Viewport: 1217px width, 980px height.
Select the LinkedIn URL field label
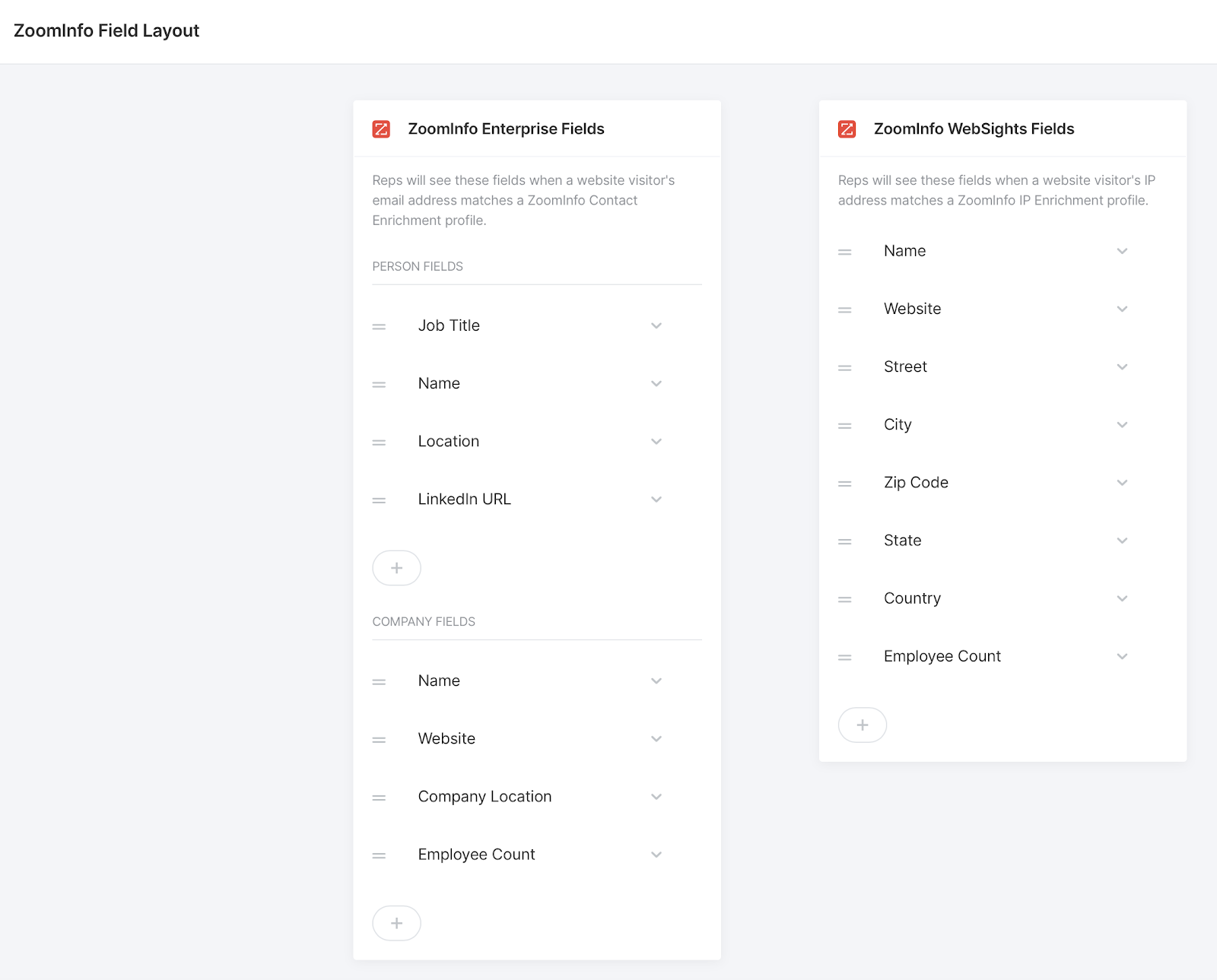coord(464,499)
